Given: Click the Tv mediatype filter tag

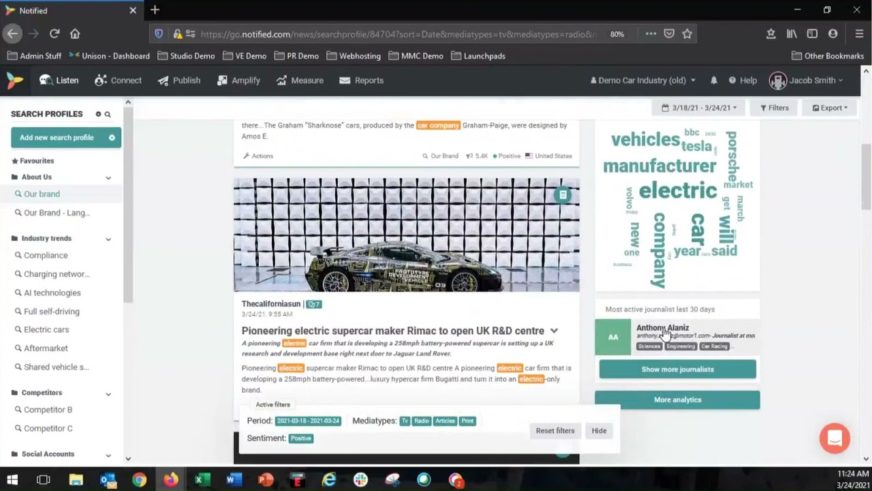Looking at the screenshot, I should click(405, 421).
